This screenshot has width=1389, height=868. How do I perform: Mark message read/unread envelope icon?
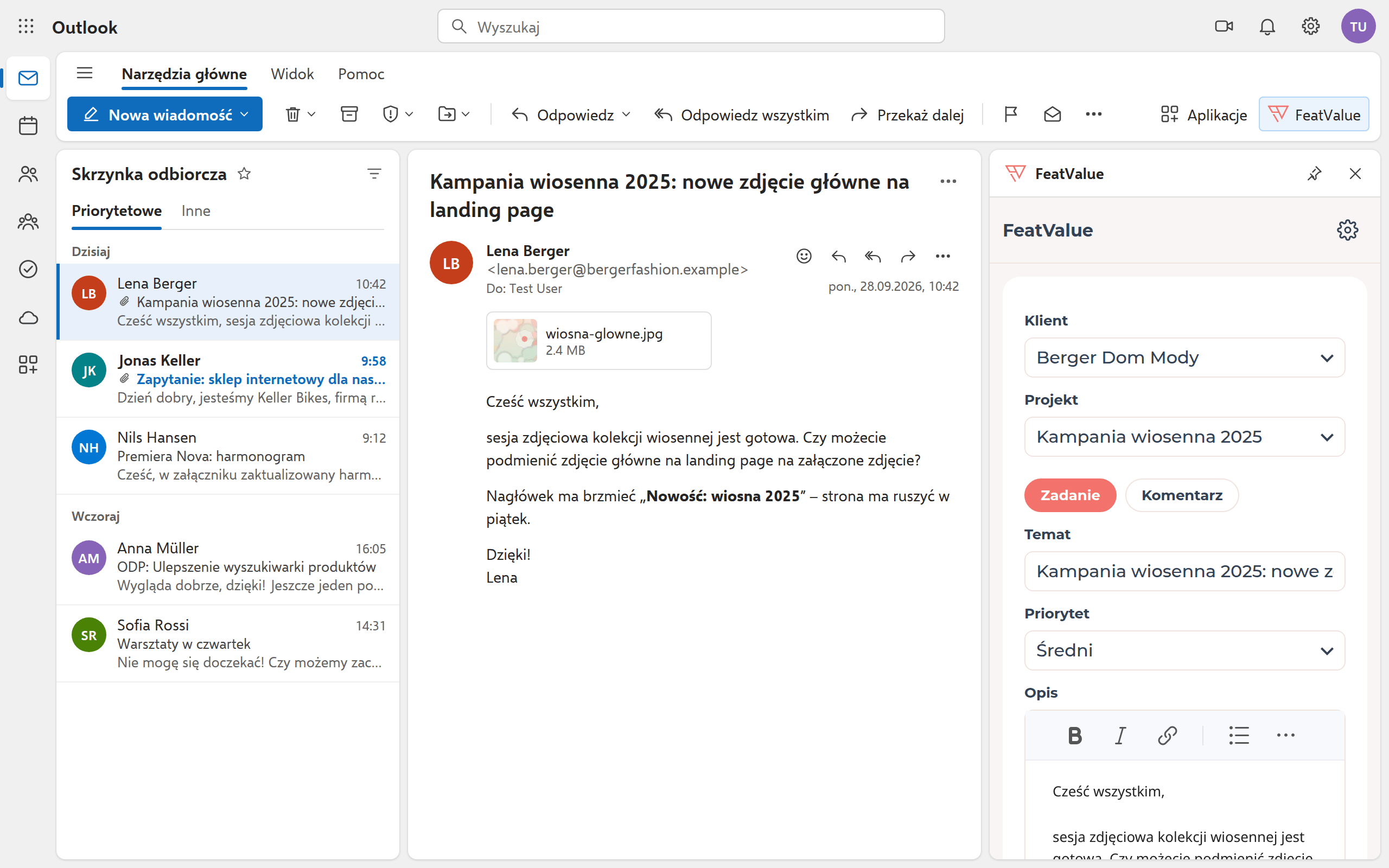pyautogui.click(x=1052, y=114)
